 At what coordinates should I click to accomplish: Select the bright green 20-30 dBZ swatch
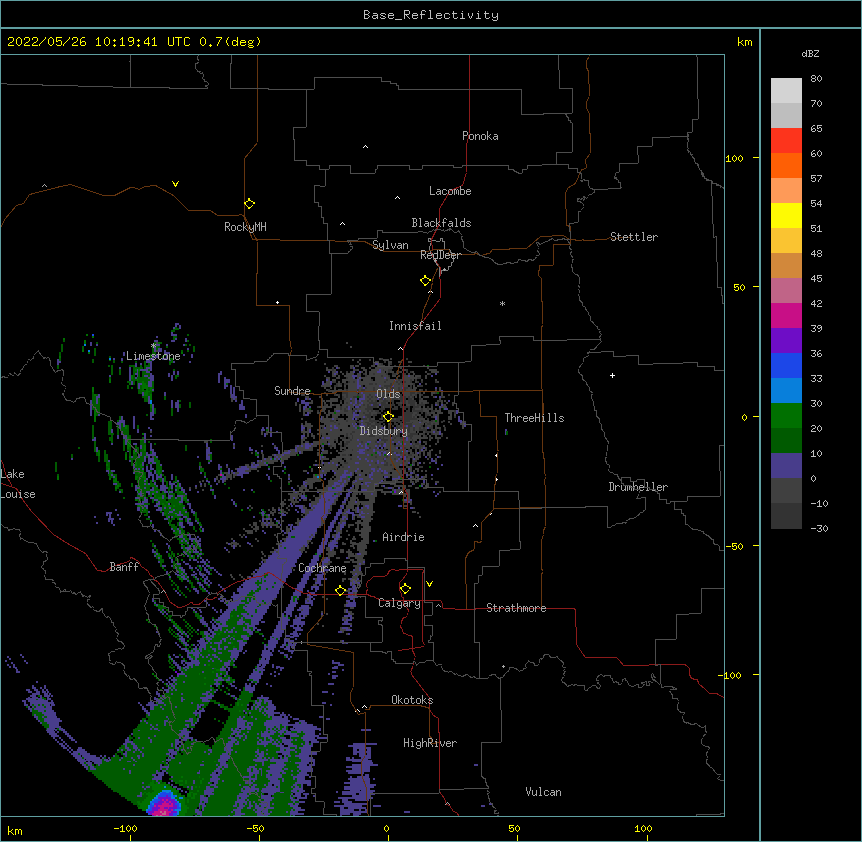point(786,416)
